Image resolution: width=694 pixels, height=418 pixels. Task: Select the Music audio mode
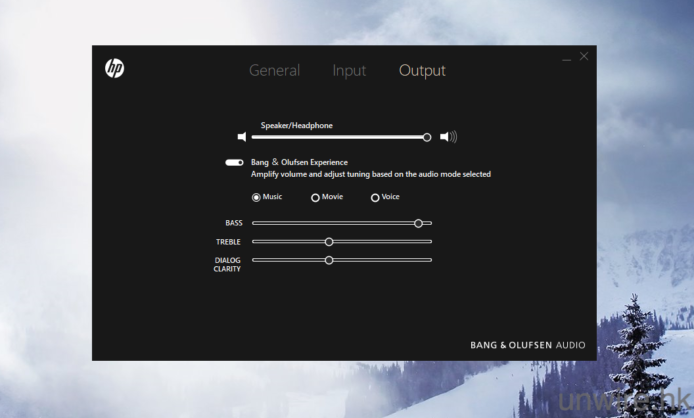pyautogui.click(x=256, y=197)
